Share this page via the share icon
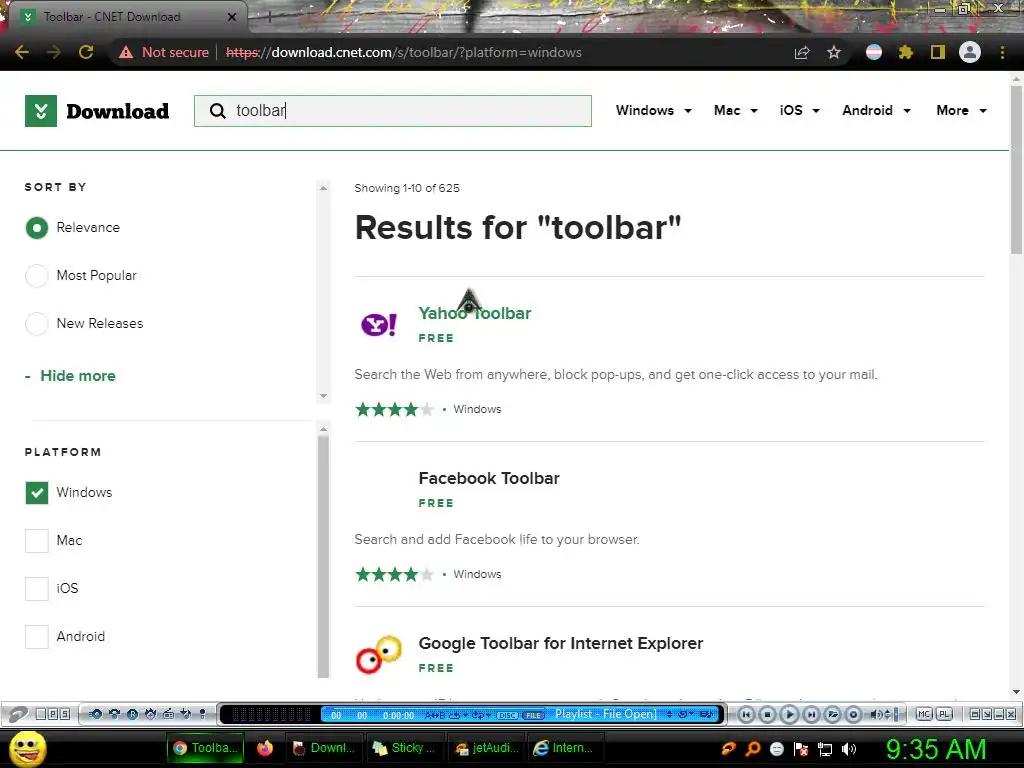1024x768 pixels. click(x=802, y=52)
